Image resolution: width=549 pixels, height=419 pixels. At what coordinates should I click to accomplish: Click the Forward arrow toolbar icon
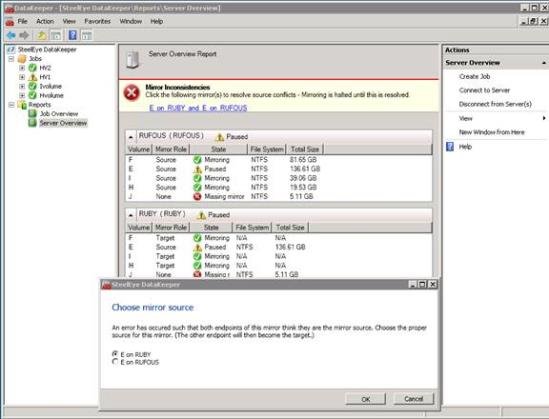[24, 35]
